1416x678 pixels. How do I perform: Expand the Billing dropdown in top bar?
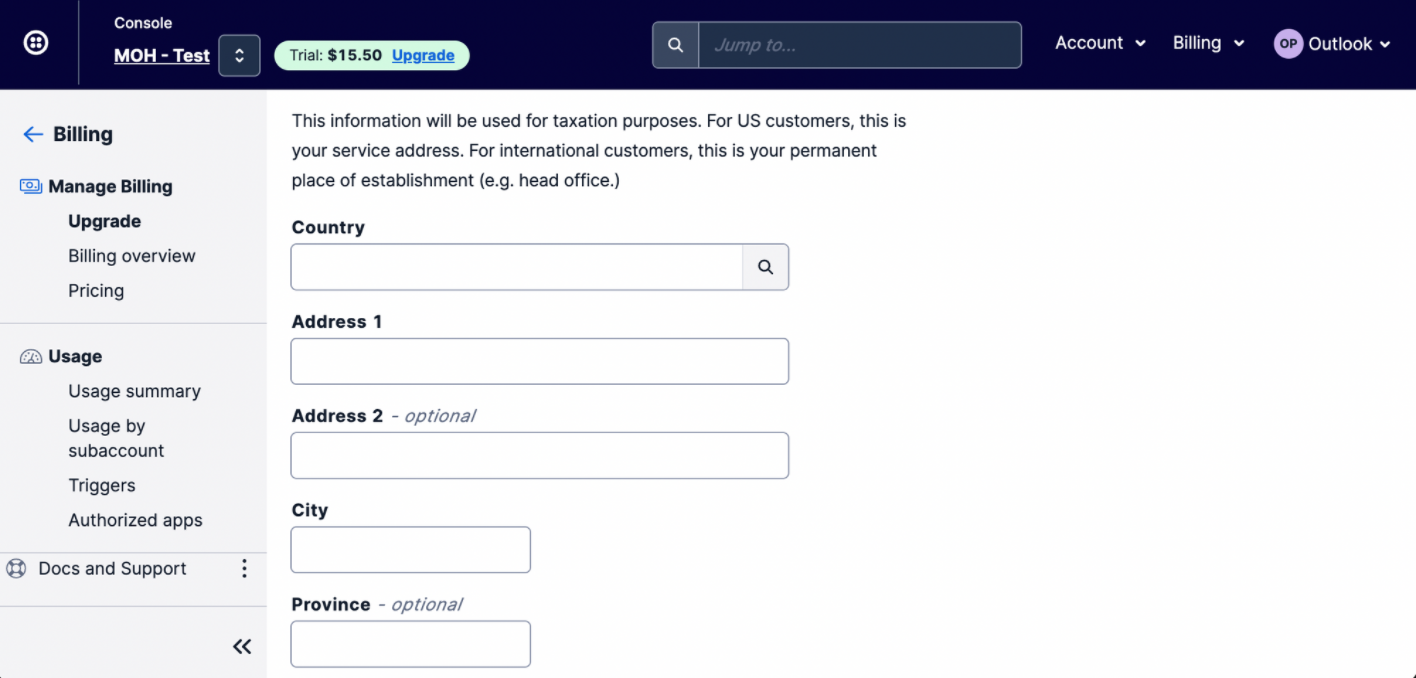pos(1208,43)
